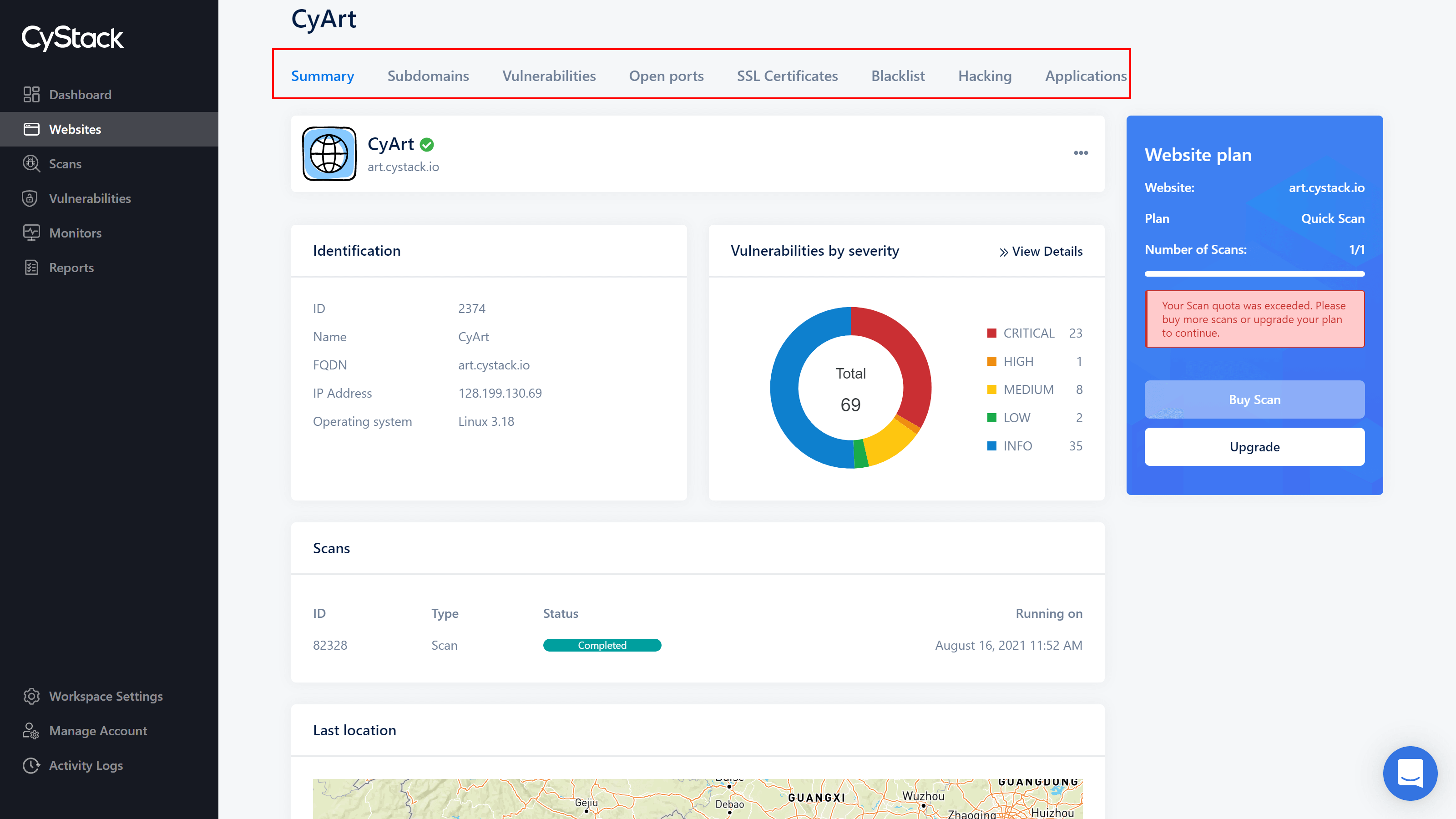This screenshot has height=819, width=1456.
Task: Click the Manage Account user icon
Action: pyautogui.click(x=30, y=730)
